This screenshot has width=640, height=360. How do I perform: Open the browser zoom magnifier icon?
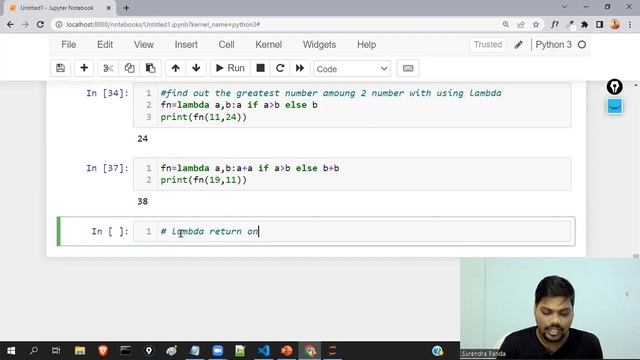pyautogui.click(x=506, y=24)
